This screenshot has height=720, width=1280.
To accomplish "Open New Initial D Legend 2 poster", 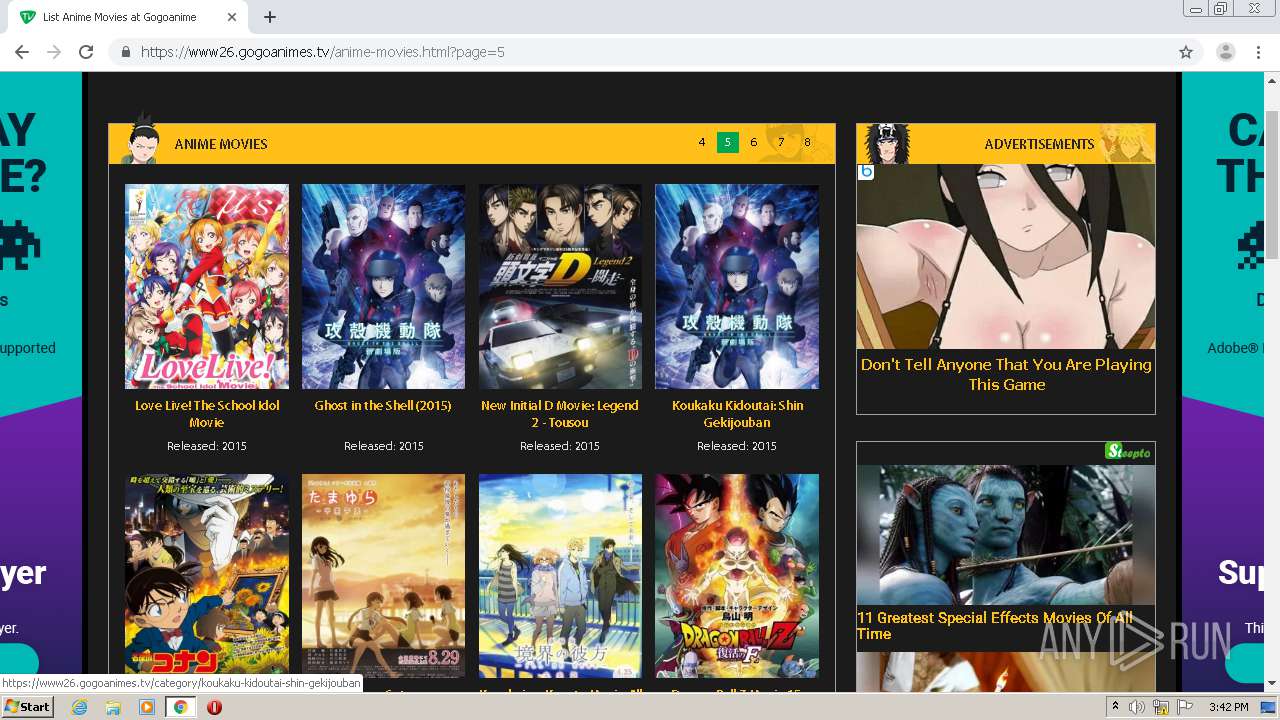I will point(560,286).
